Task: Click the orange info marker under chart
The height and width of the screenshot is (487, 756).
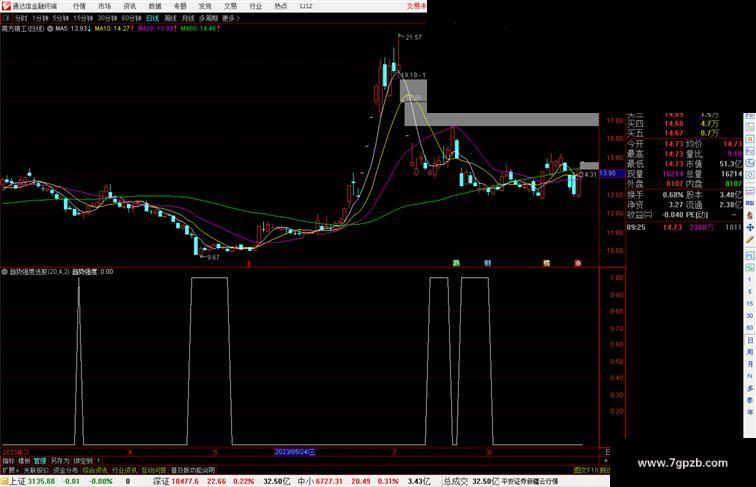Action: pyautogui.click(x=546, y=263)
